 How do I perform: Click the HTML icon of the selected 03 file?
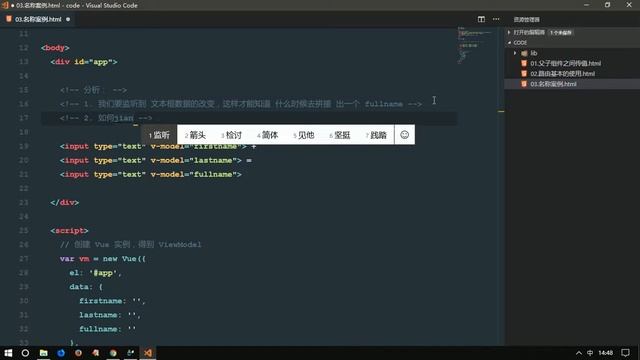pos(524,84)
